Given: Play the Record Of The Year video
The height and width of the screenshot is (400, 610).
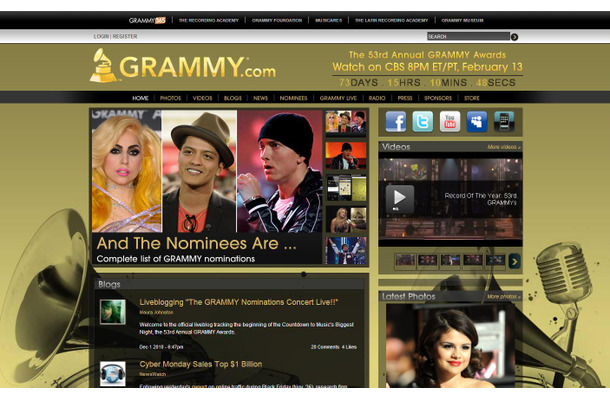Looking at the screenshot, I should [400, 199].
